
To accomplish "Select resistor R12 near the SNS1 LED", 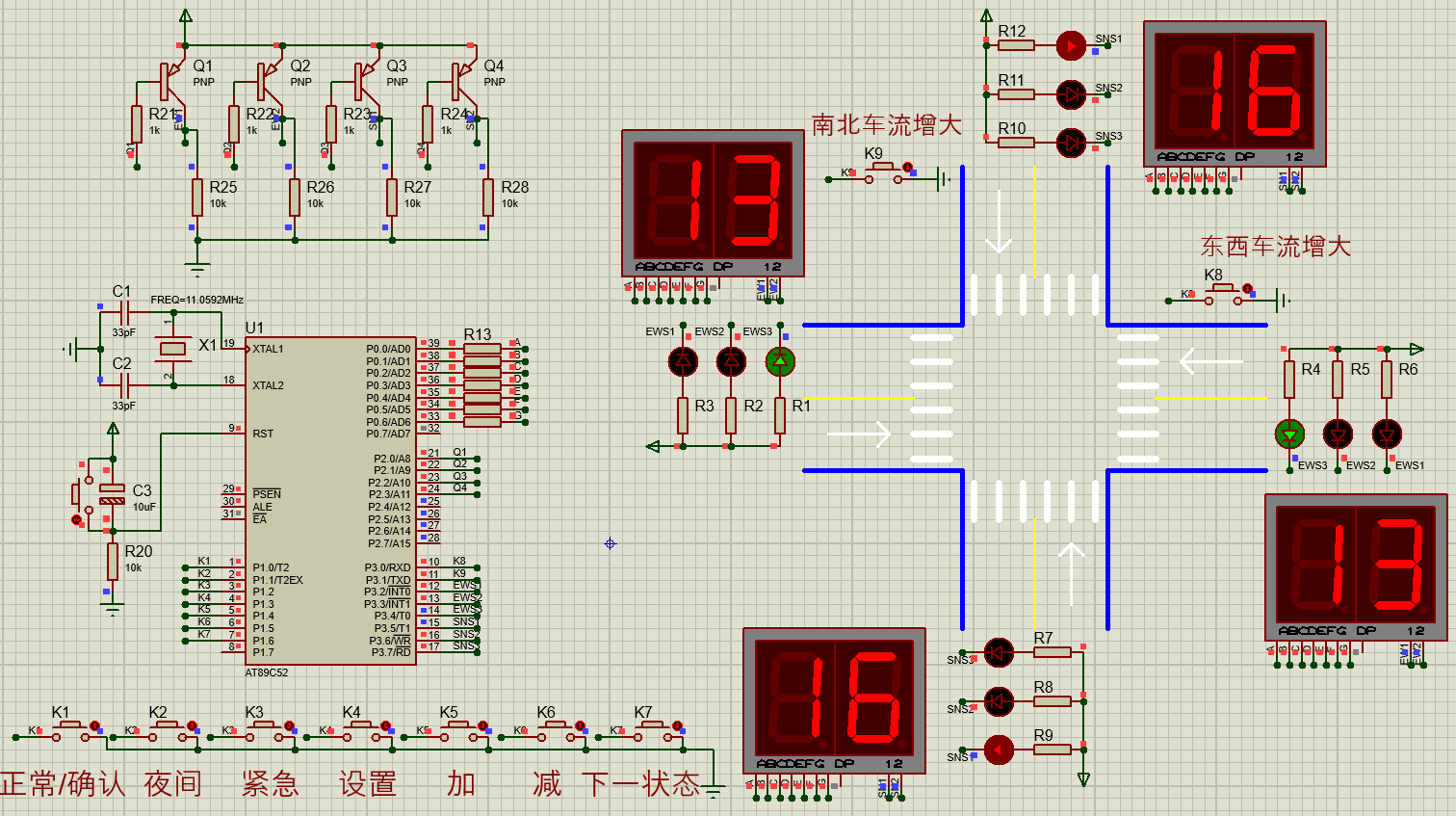I will (1016, 45).
